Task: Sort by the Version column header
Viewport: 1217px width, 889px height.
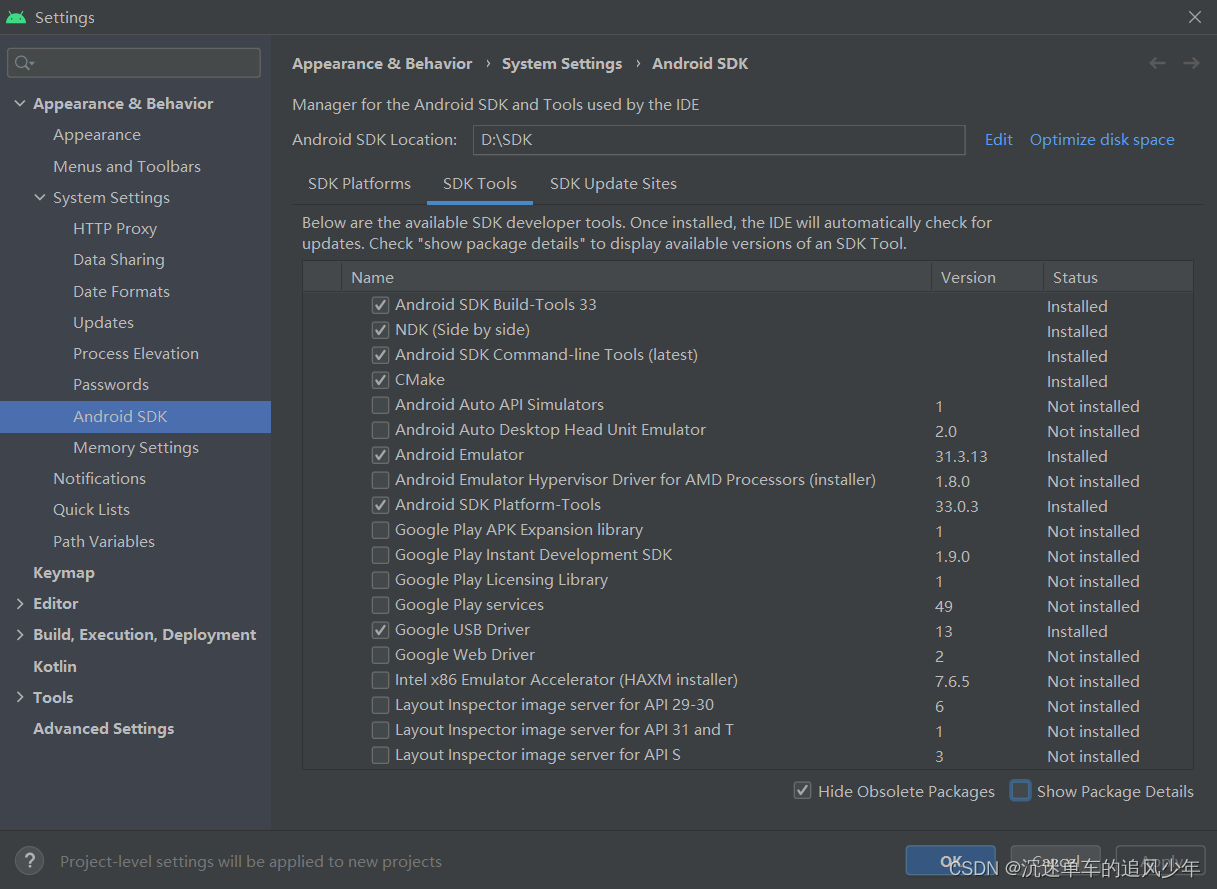Action: tap(987, 277)
